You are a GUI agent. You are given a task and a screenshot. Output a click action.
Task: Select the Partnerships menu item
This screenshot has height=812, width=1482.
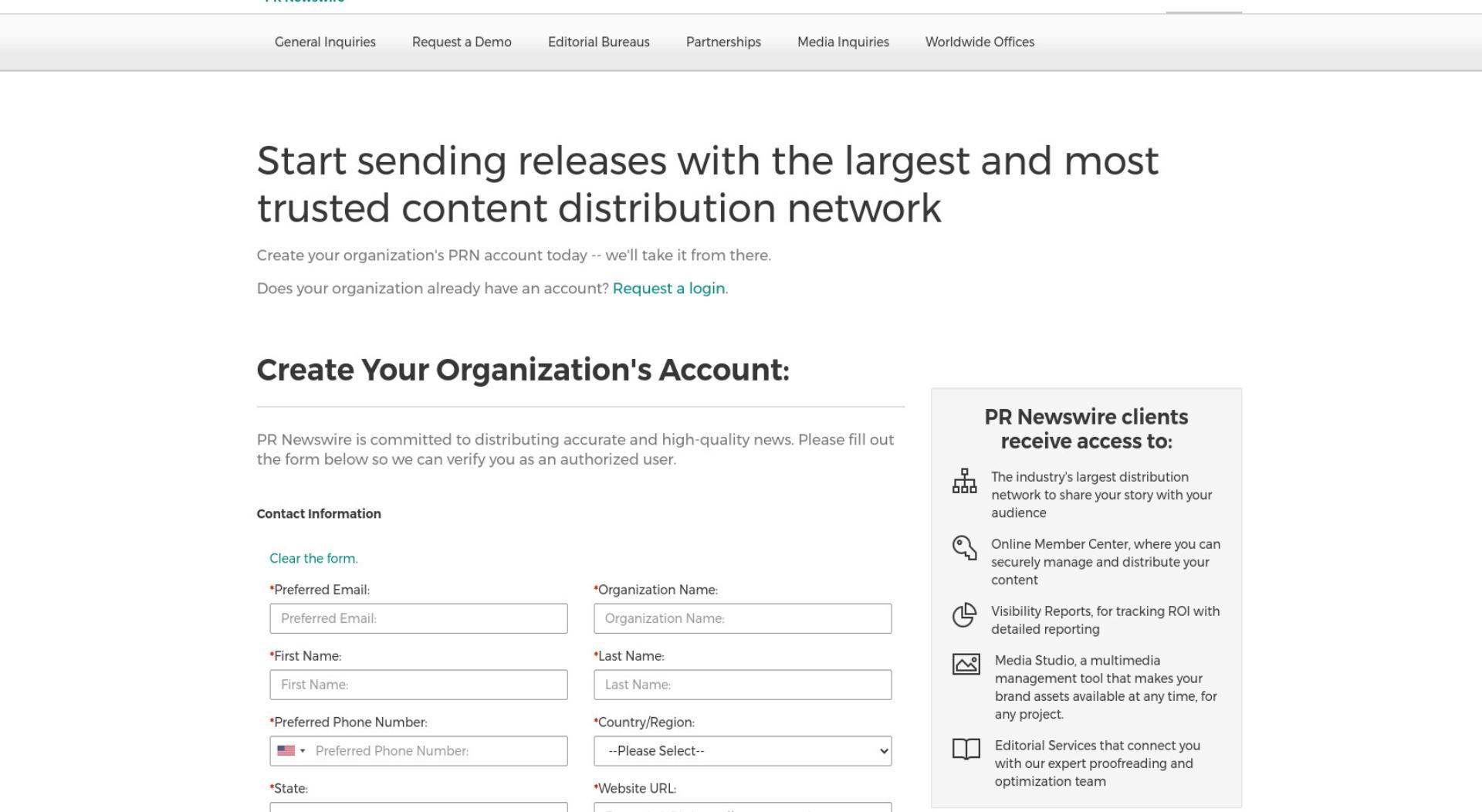[x=723, y=42]
